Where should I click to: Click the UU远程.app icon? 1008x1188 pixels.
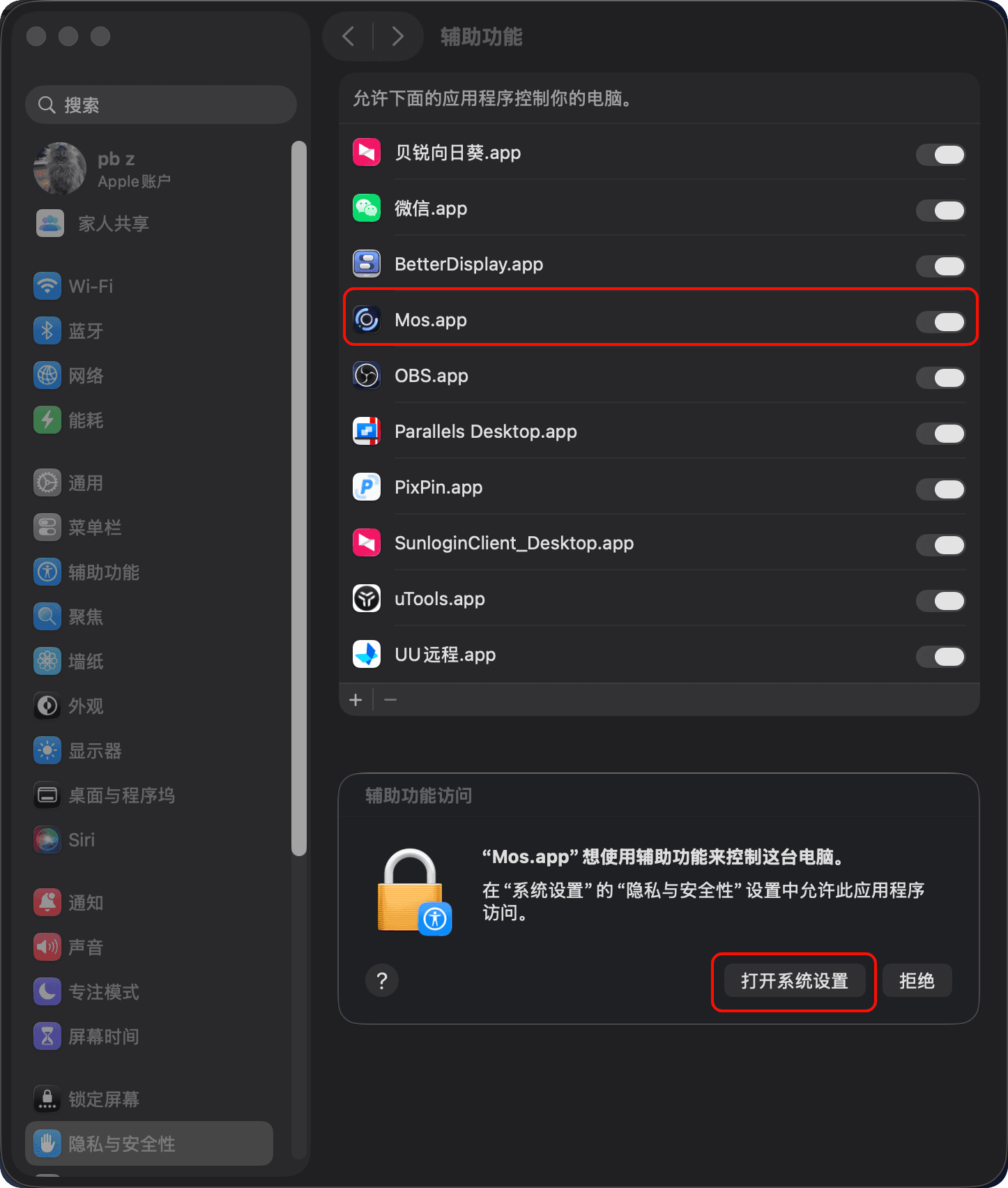[367, 655]
